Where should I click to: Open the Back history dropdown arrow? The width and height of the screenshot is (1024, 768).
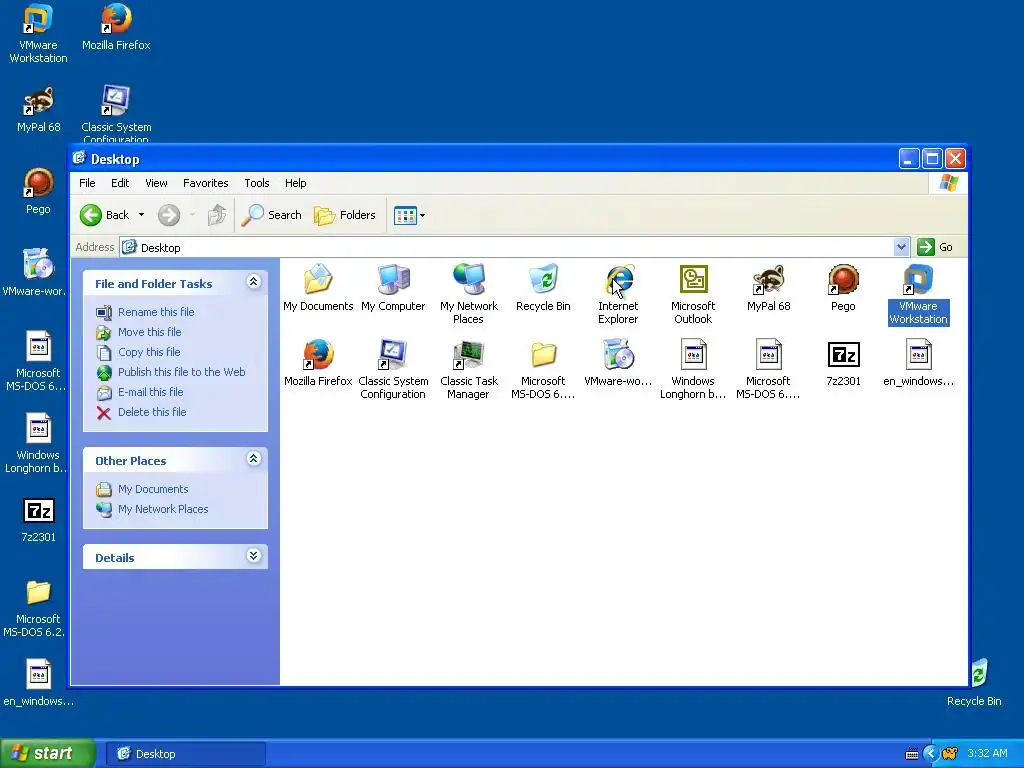(x=141, y=215)
